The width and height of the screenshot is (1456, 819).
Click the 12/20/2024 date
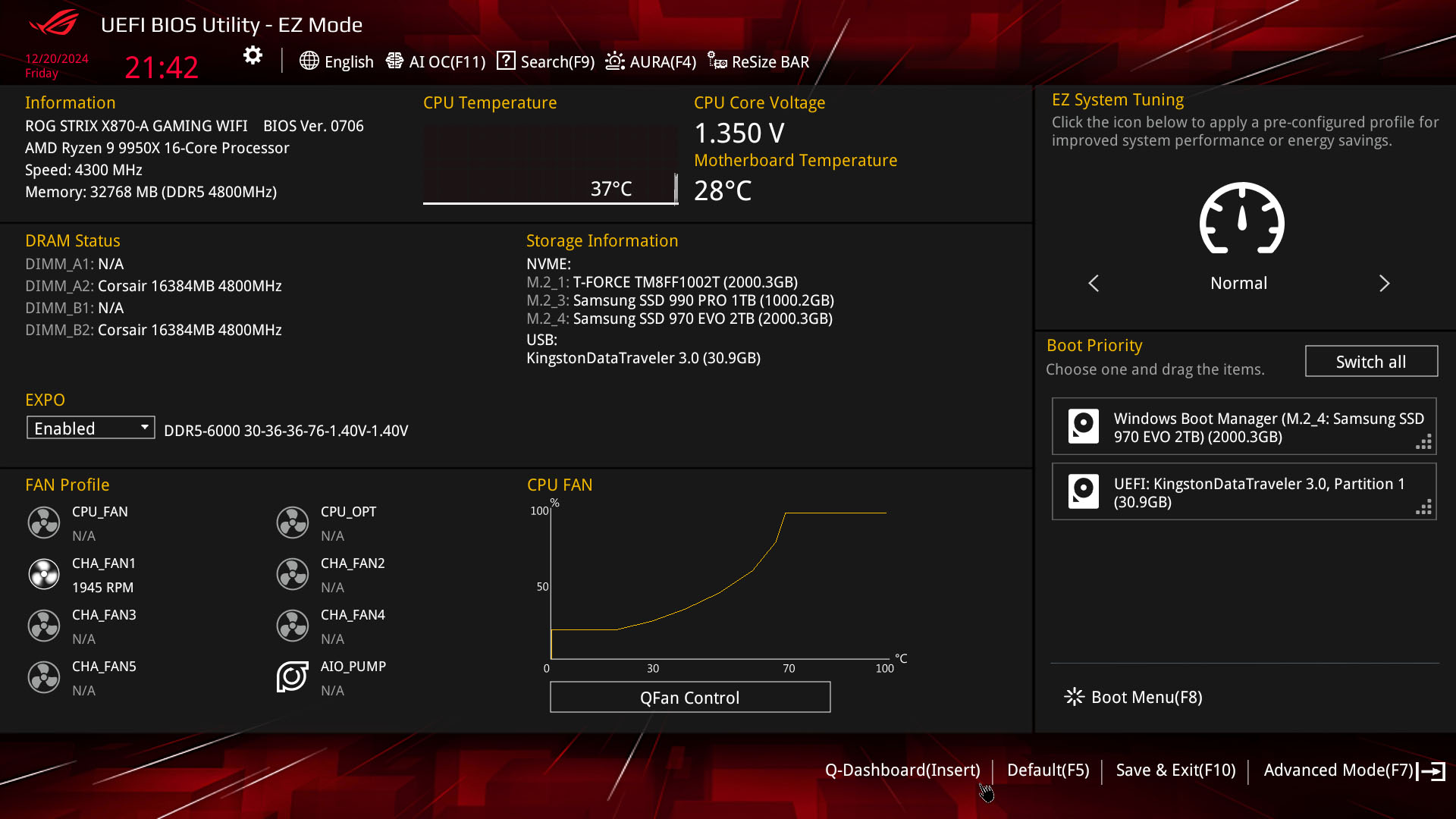tap(57, 58)
